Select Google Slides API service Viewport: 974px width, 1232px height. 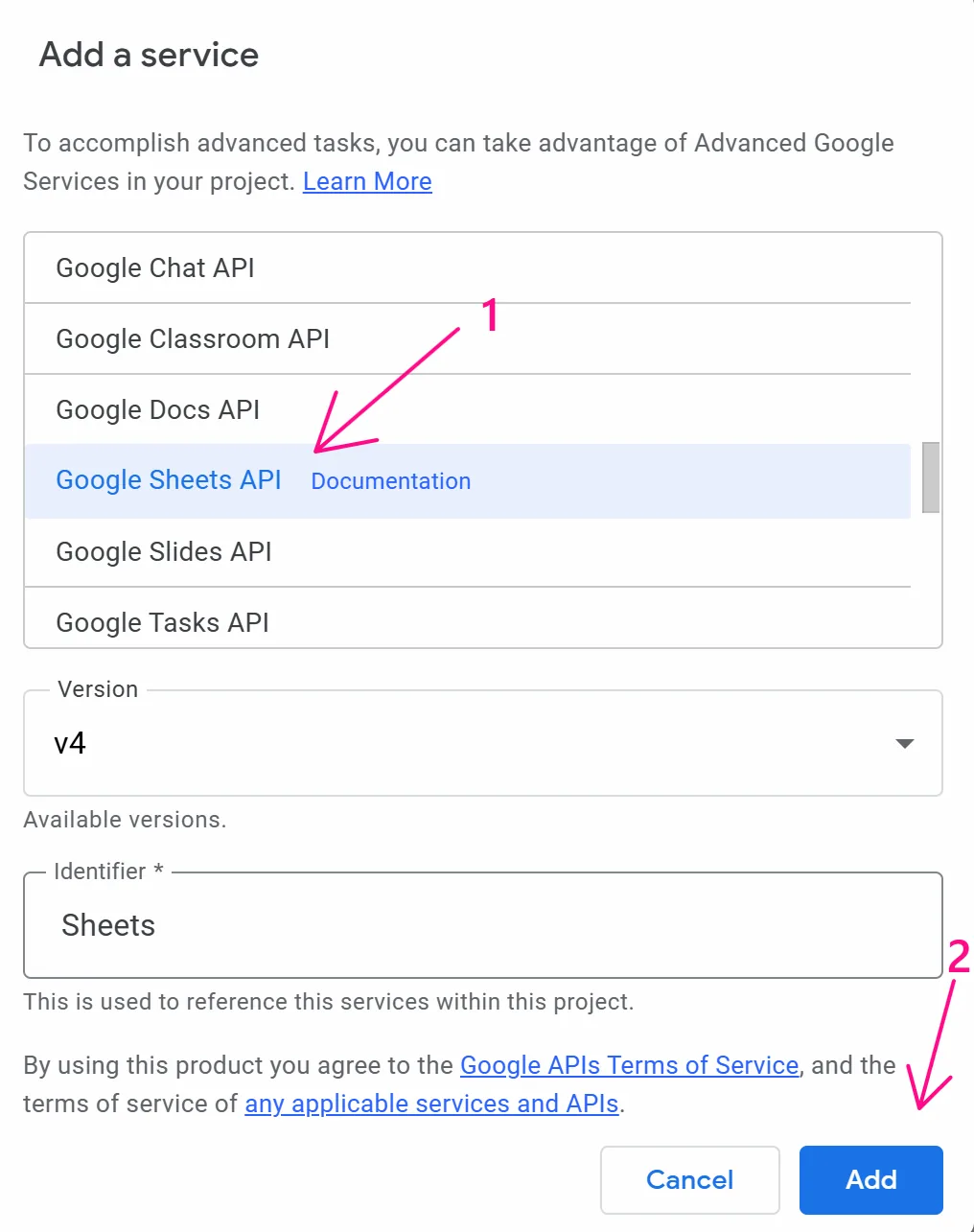tap(164, 551)
